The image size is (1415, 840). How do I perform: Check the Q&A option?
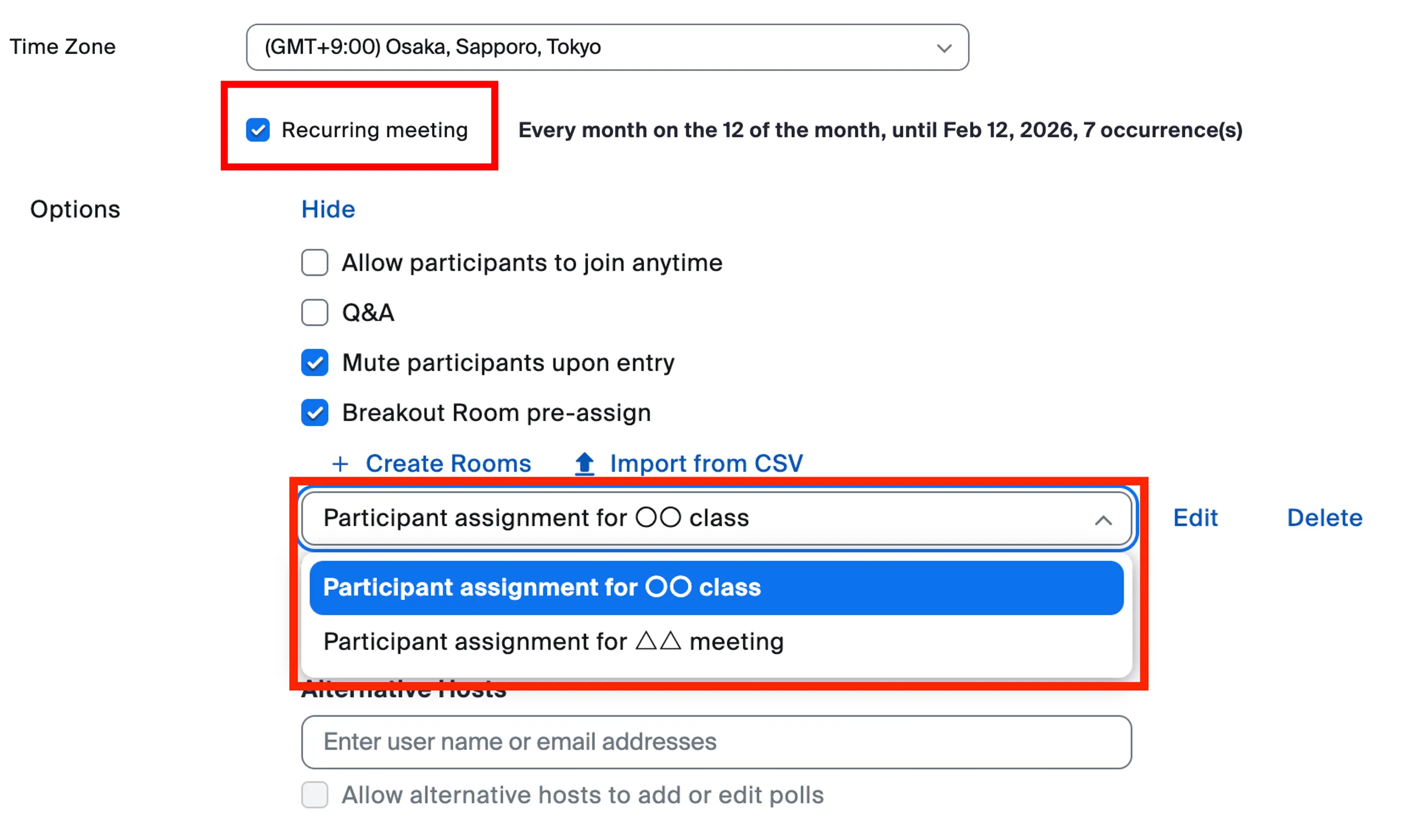pyautogui.click(x=315, y=312)
